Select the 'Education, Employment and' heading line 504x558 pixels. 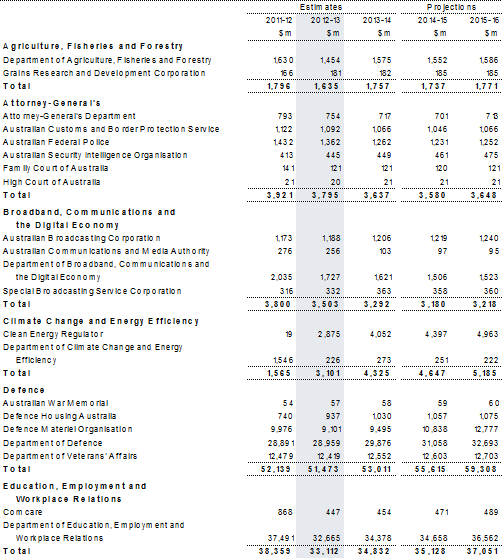[x=75, y=486]
